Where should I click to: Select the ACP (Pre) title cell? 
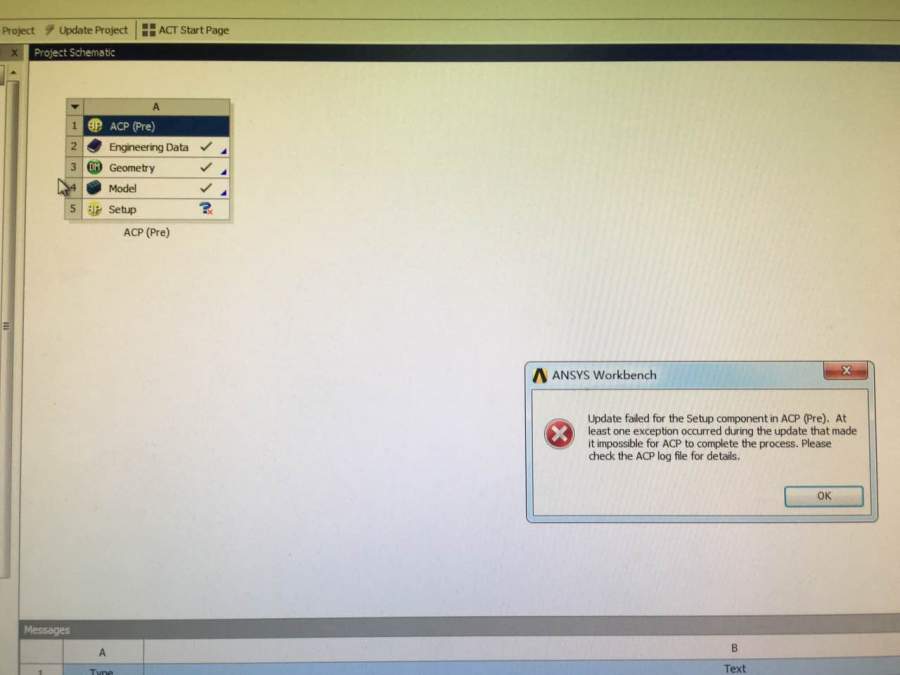[x=156, y=126]
